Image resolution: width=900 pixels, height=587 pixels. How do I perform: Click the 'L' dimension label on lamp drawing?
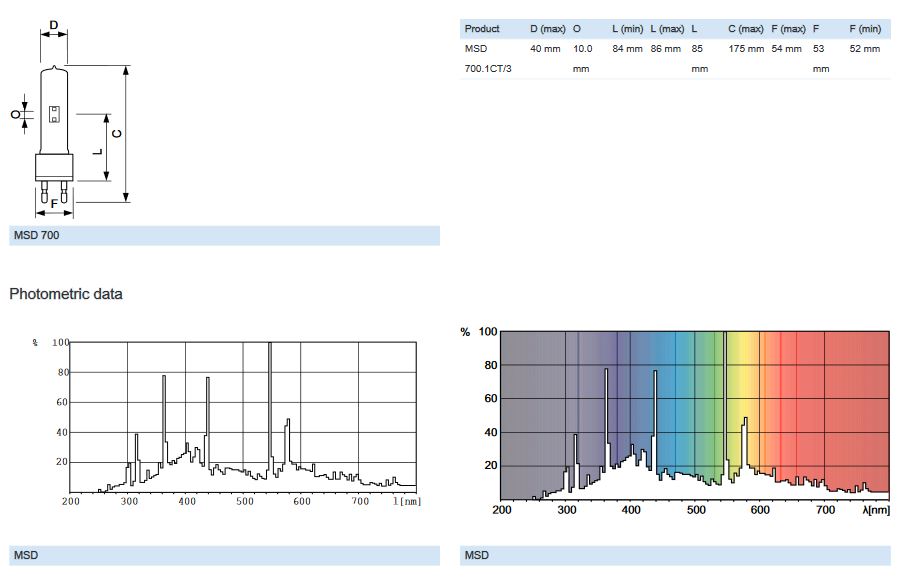(98, 151)
